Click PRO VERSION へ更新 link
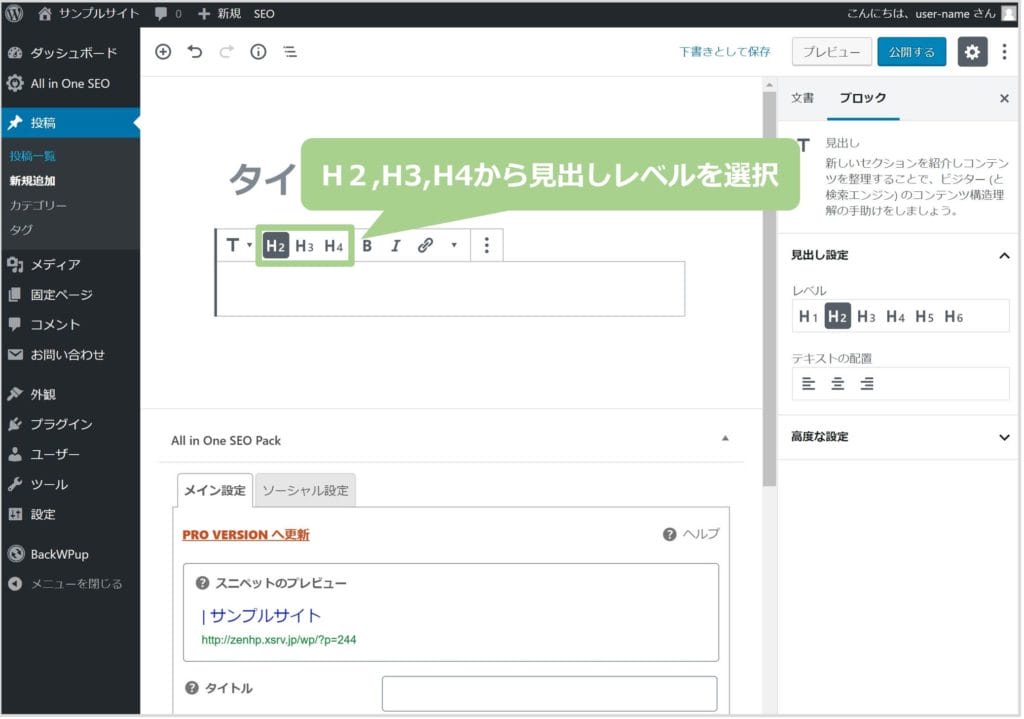1024x719 pixels. click(x=245, y=535)
